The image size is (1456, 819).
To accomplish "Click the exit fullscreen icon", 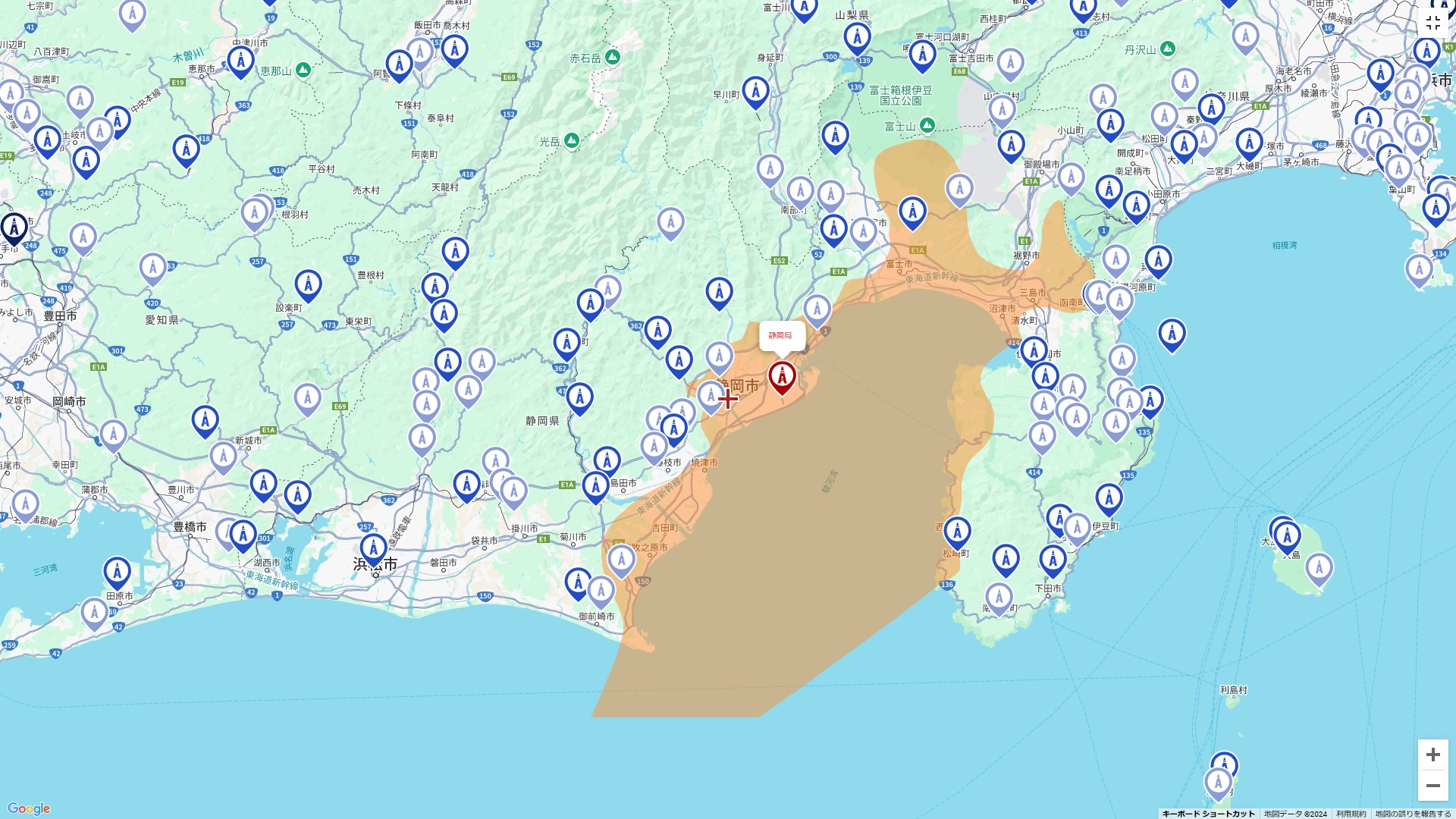I will tap(1433, 22).
